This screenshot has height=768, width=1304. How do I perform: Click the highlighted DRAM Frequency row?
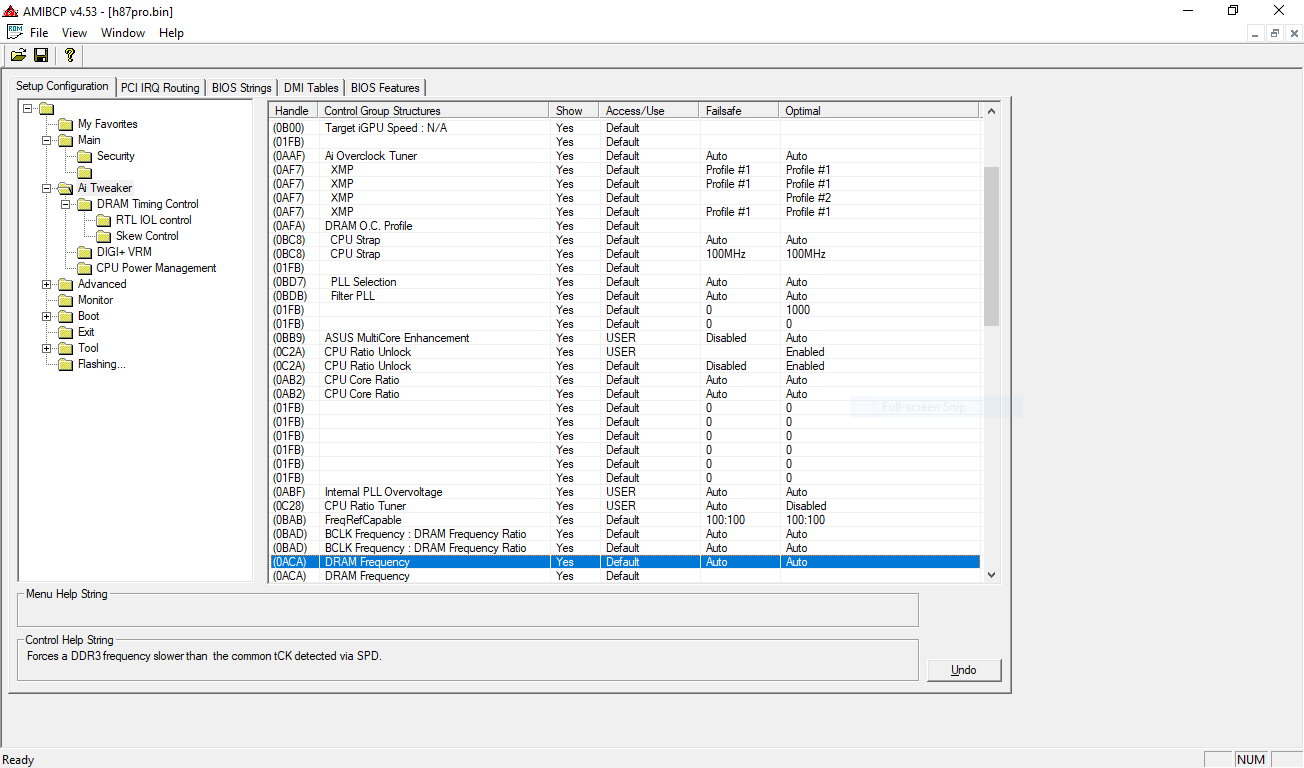pyautogui.click(x=625, y=562)
